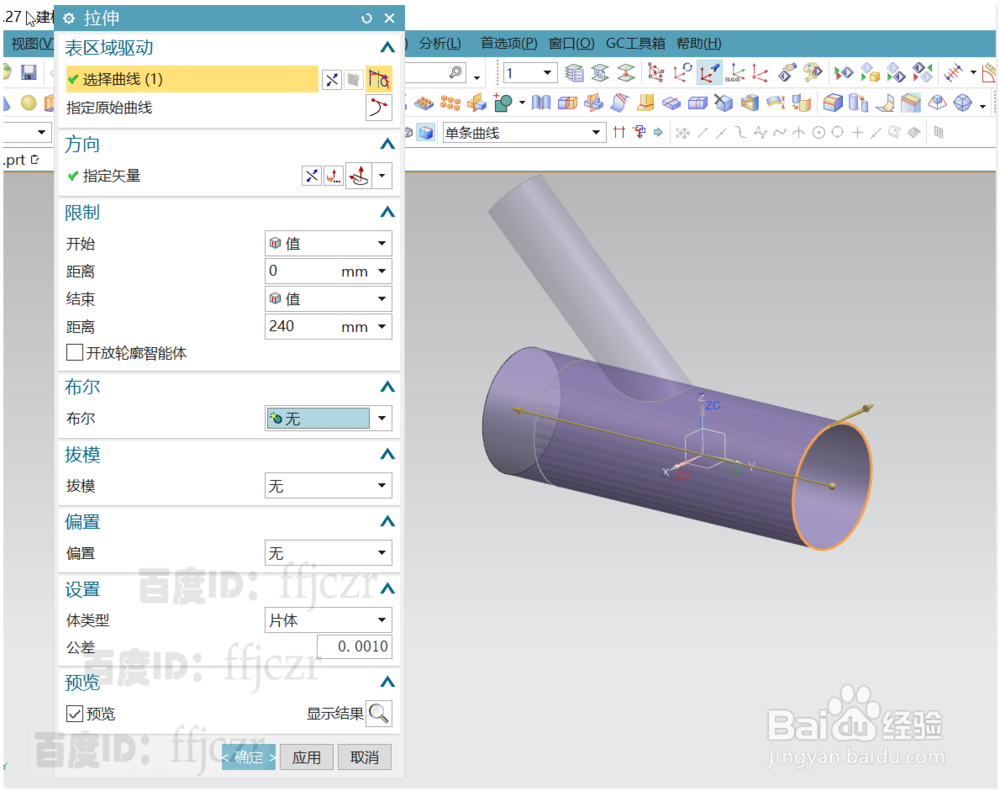The width and height of the screenshot is (1000, 791).
Task: Enable the 开放轮廓智能体 checkbox
Action: [75, 353]
